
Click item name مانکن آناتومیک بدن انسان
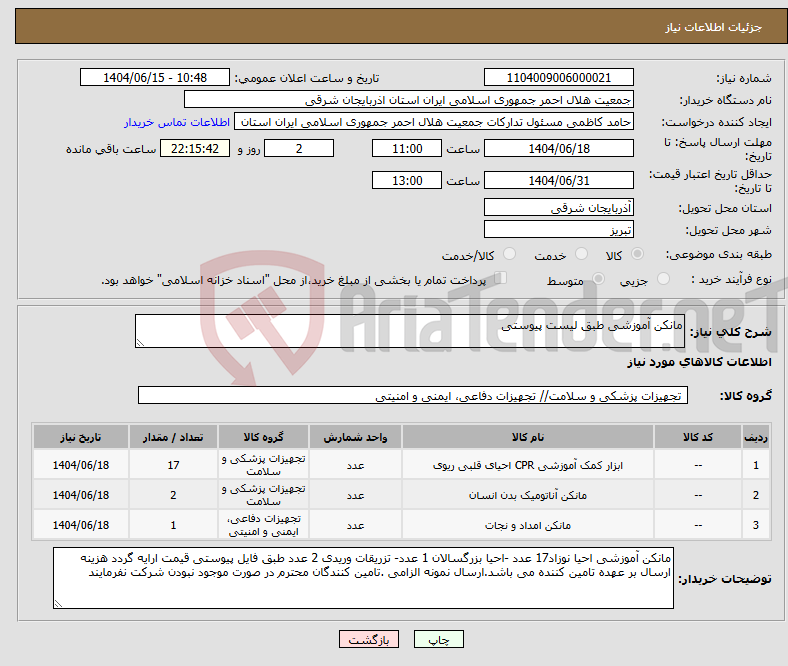point(528,496)
